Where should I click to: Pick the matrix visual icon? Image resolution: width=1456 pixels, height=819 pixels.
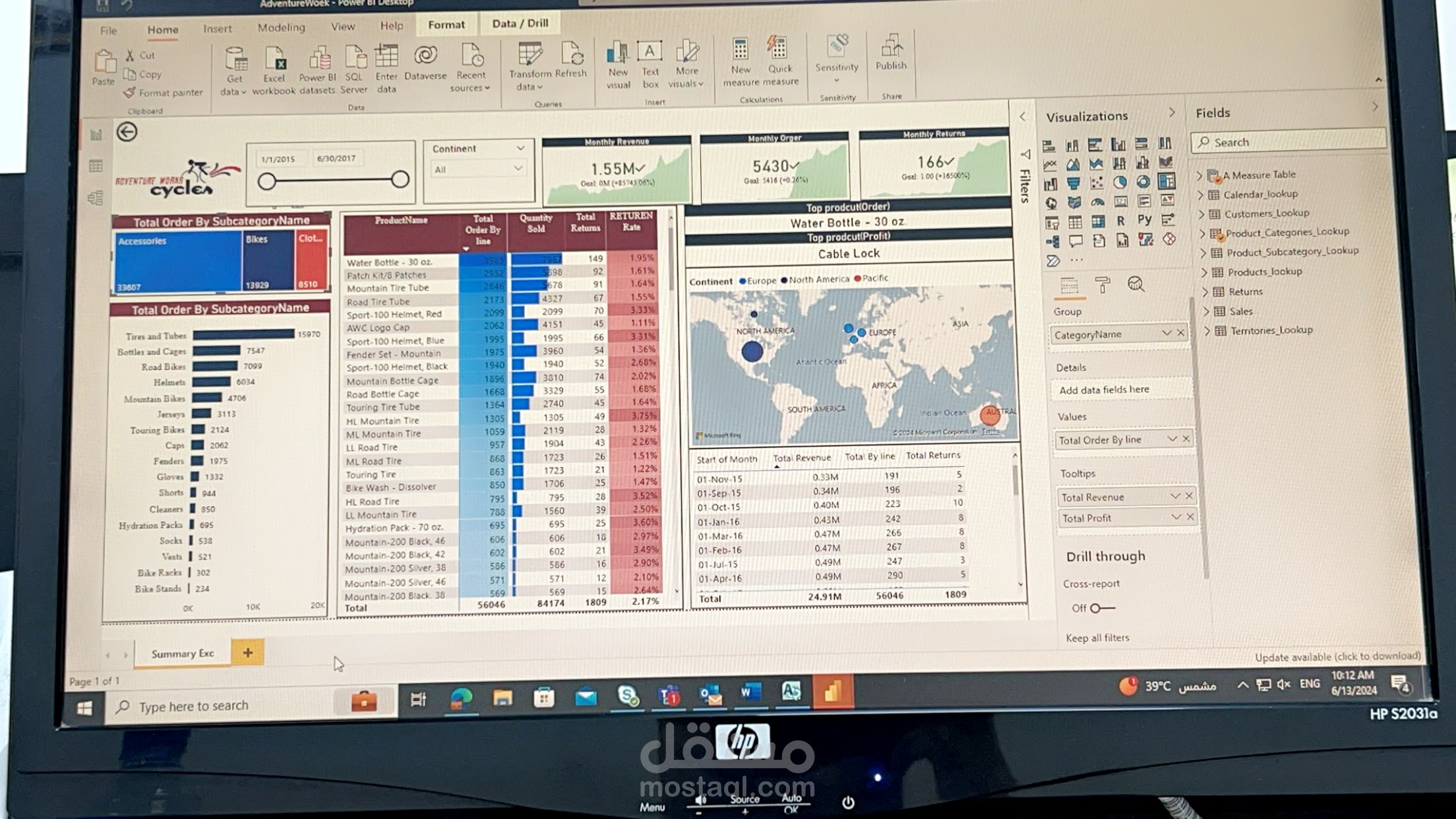(x=1098, y=222)
